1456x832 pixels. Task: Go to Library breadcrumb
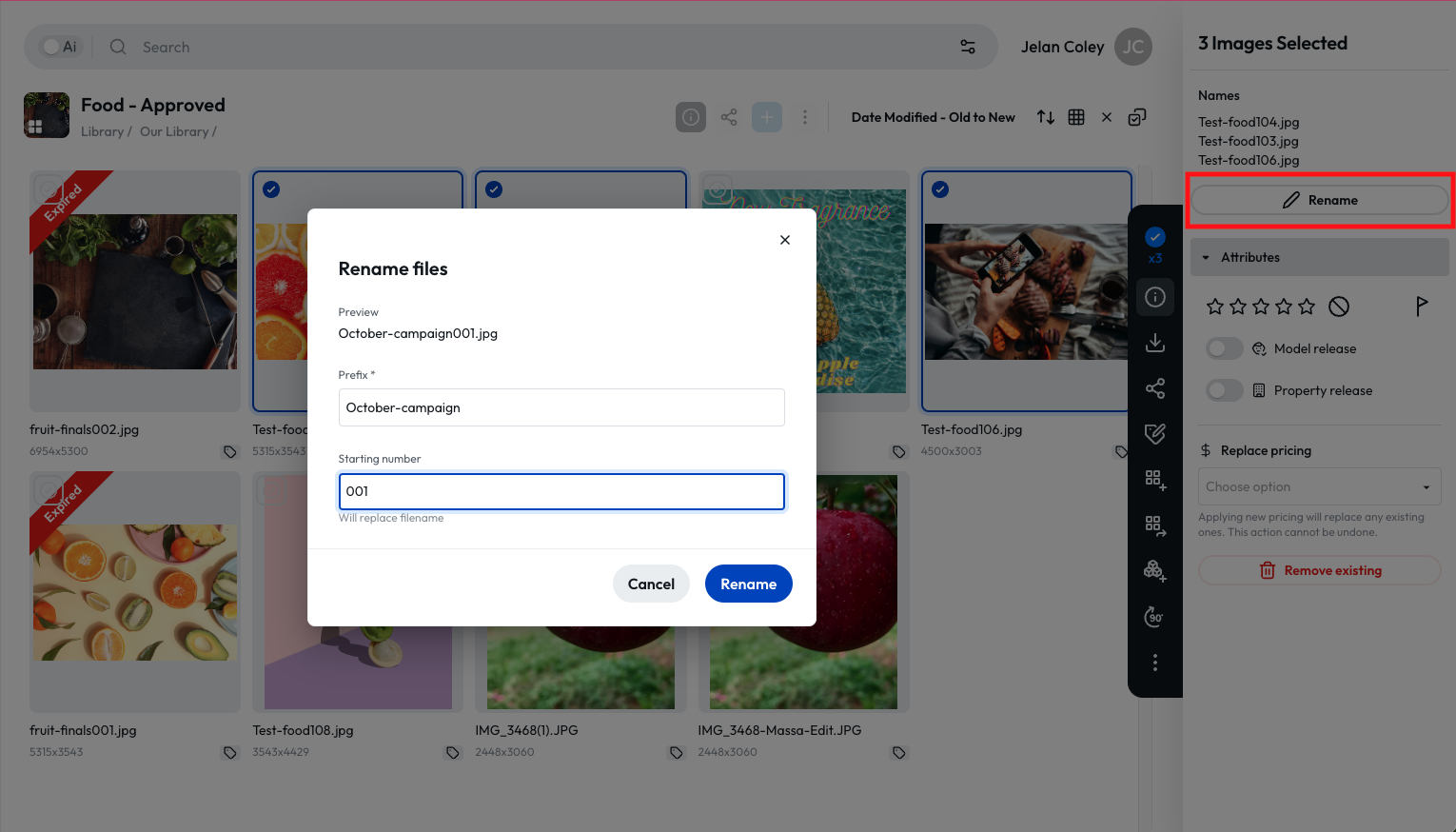pyautogui.click(x=102, y=132)
